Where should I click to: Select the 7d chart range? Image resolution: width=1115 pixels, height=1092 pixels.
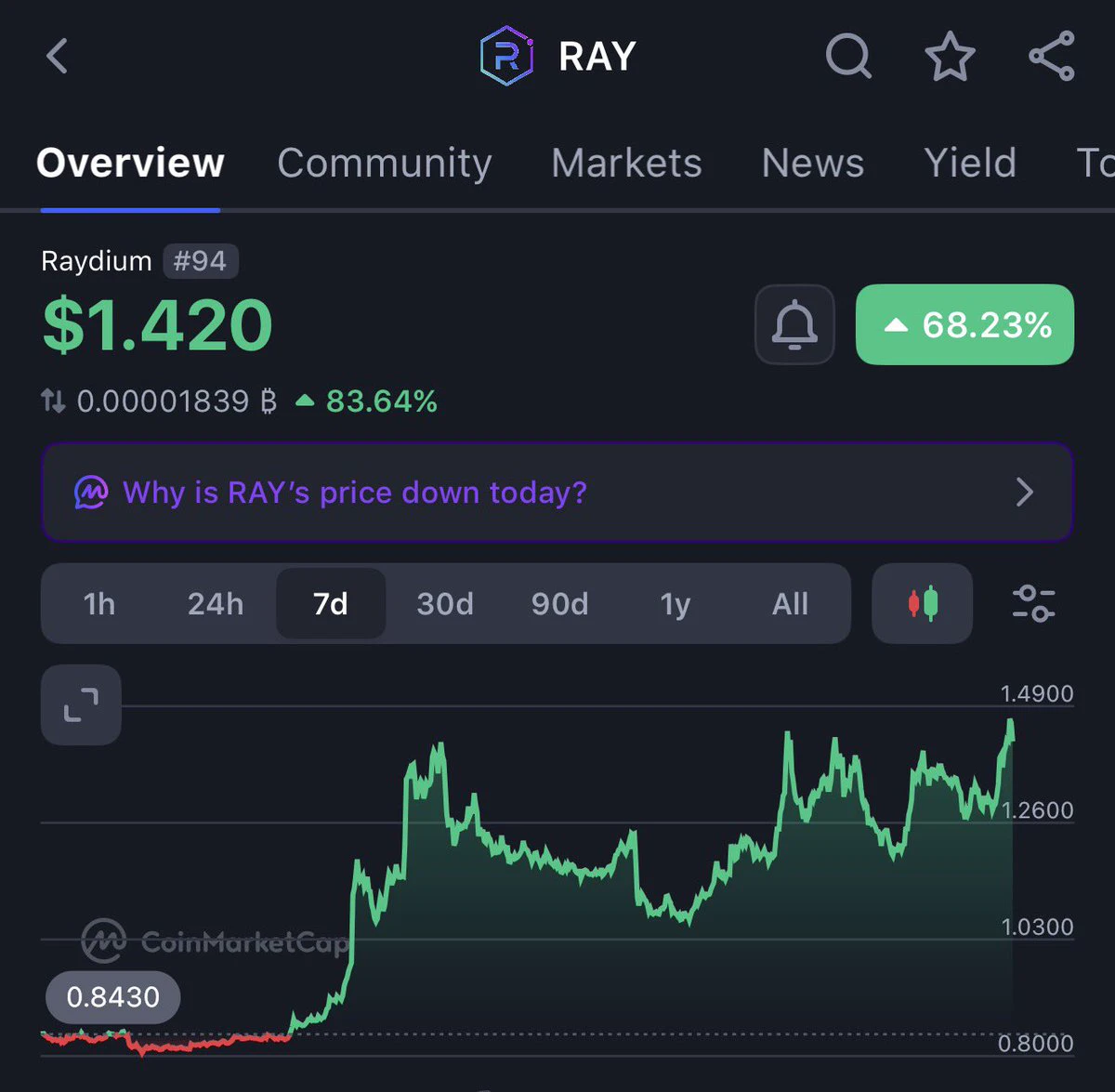click(331, 604)
